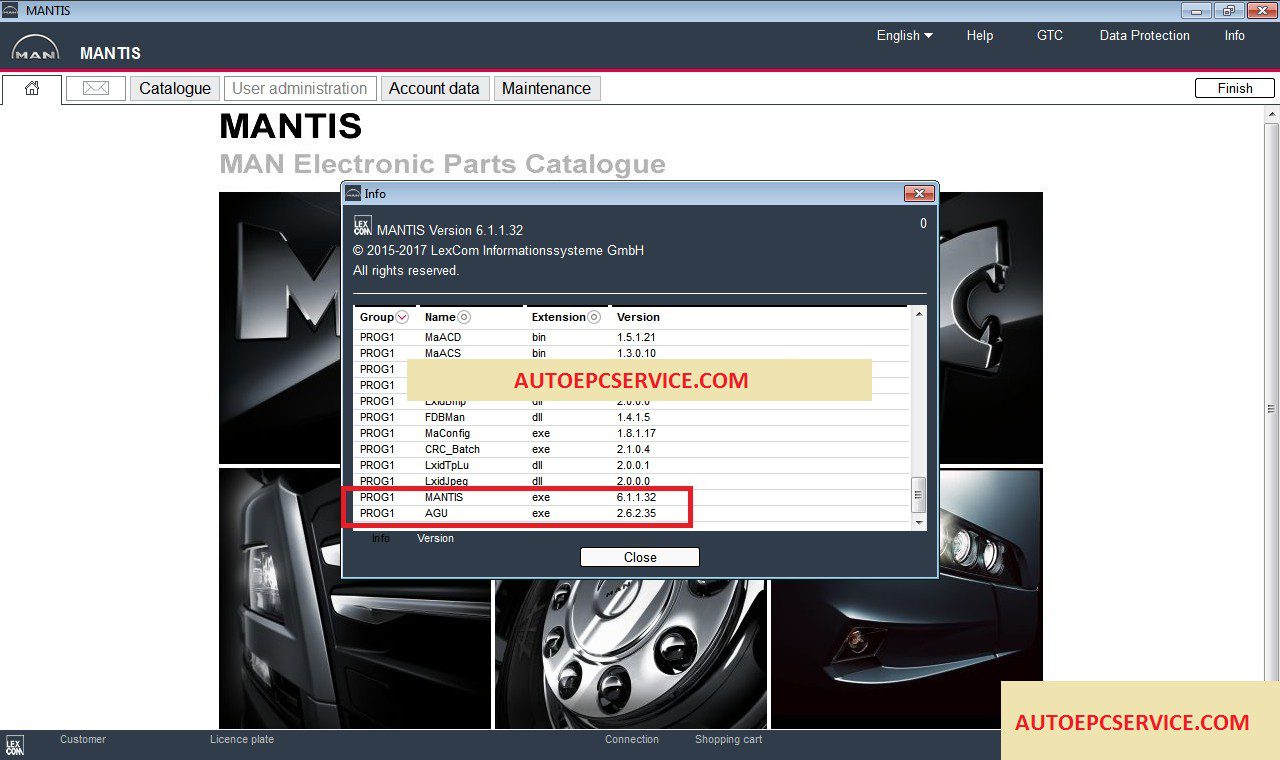The width and height of the screenshot is (1280, 760).
Task: Click the list scrollbar down arrow
Action: 918,522
